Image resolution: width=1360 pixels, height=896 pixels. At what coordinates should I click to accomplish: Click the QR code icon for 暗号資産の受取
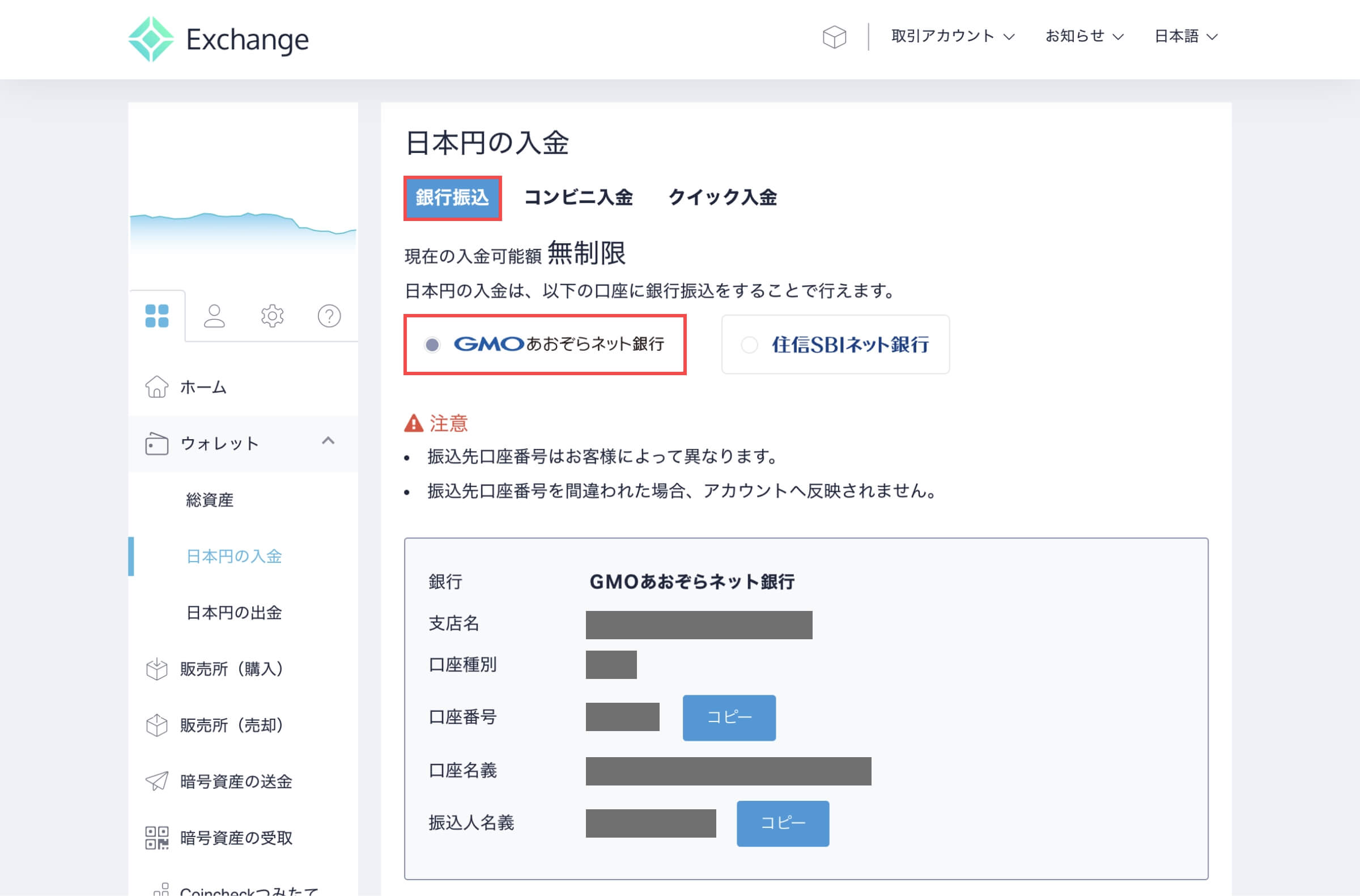point(156,838)
